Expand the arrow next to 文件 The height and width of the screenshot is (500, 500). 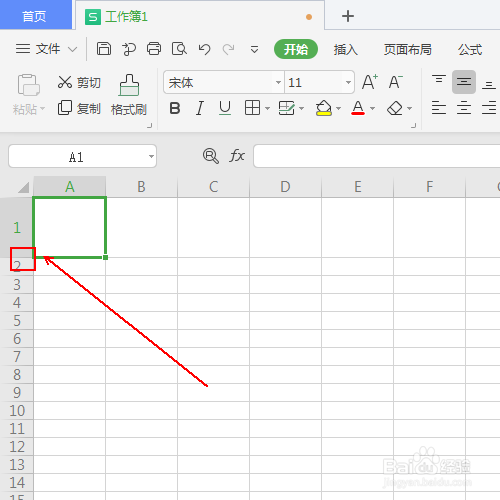point(72,50)
